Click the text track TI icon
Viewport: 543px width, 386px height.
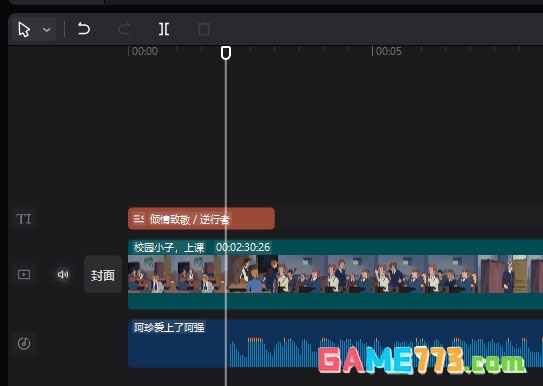tap(24, 219)
